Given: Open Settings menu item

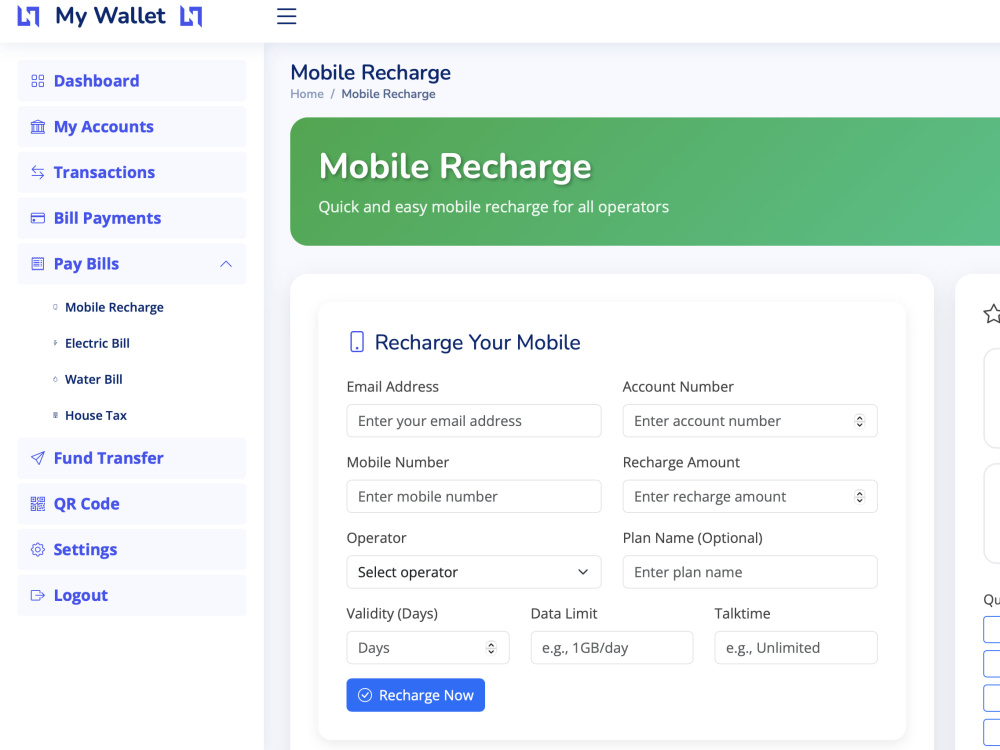Looking at the screenshot, I should (x=132, y=550).
